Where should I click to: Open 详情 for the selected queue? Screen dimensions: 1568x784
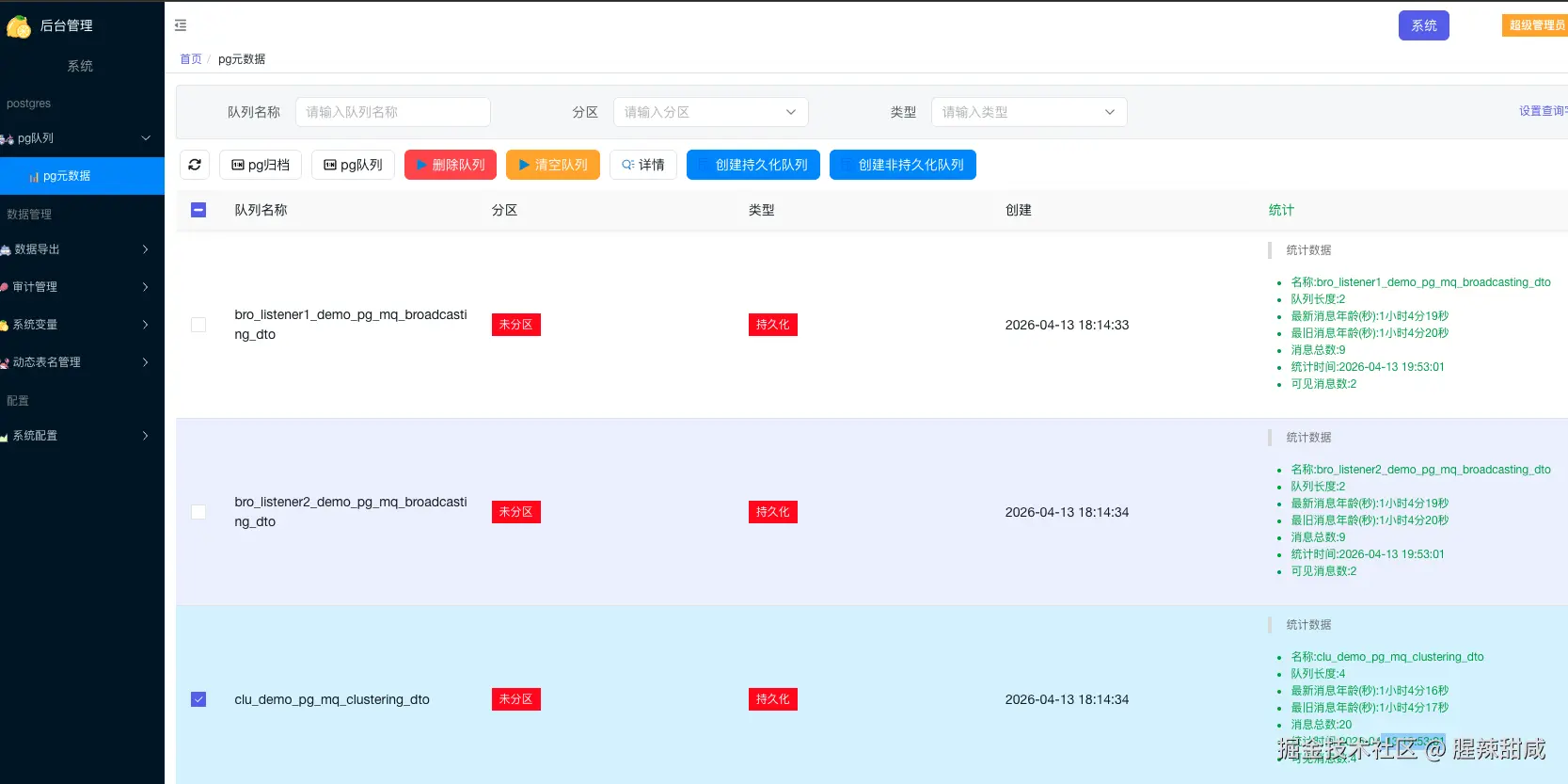(x=642, y=165)
